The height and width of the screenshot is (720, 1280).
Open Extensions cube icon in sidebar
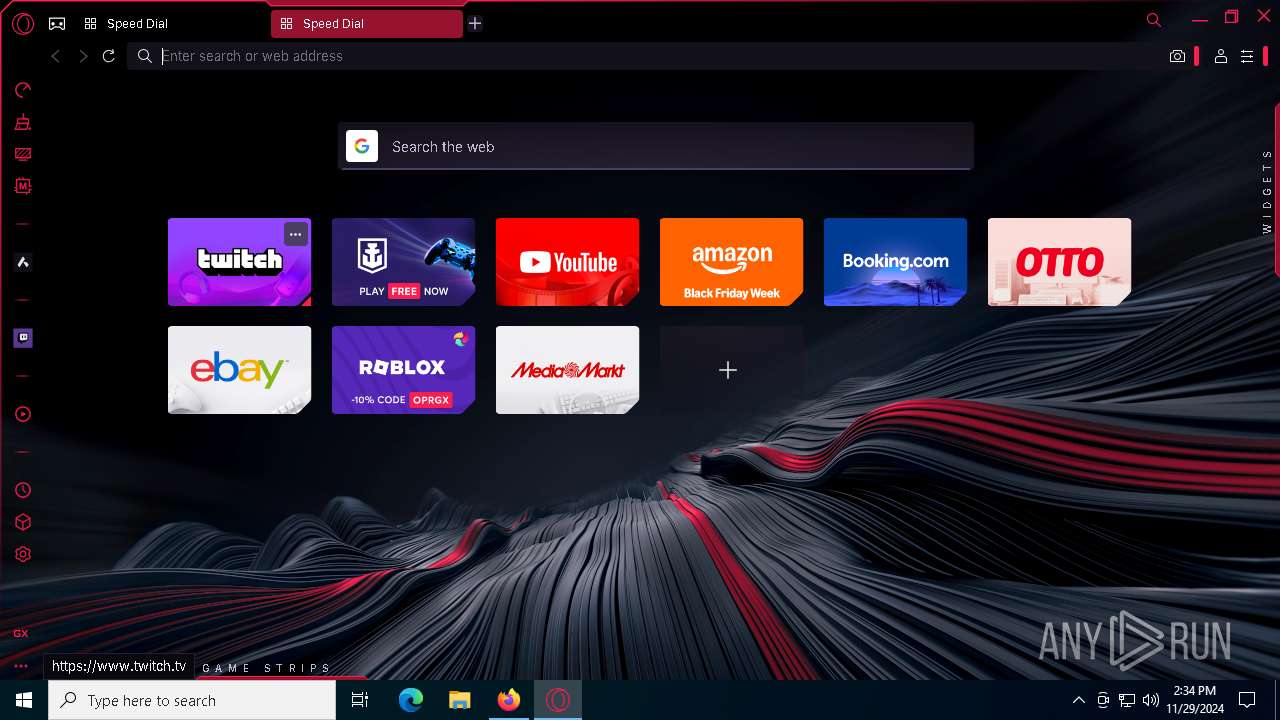click(23, 522)
